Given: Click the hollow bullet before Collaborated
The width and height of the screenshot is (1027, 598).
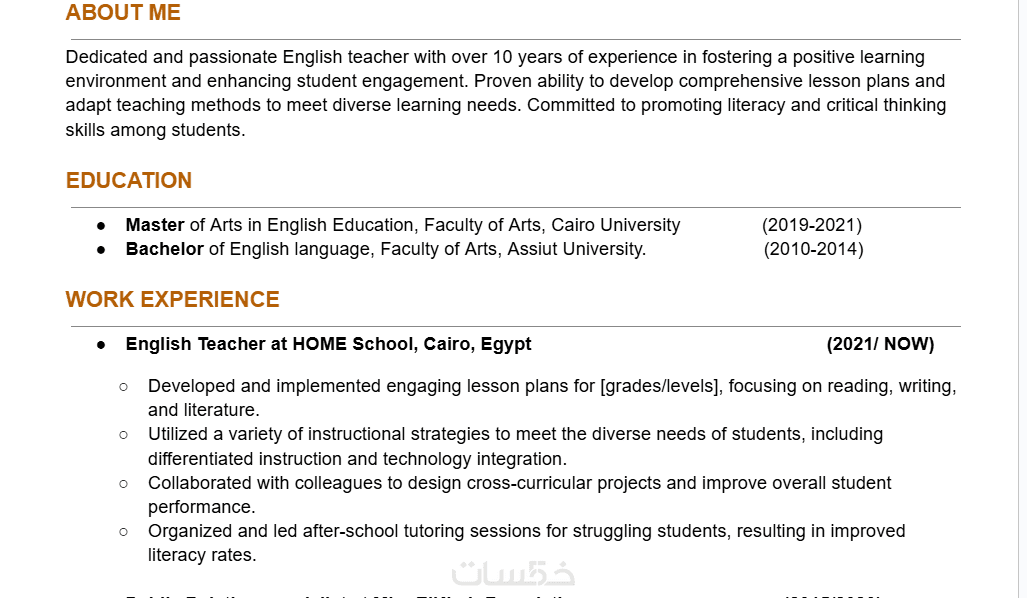Looking at the screenshot, I should tap(124, 483).
